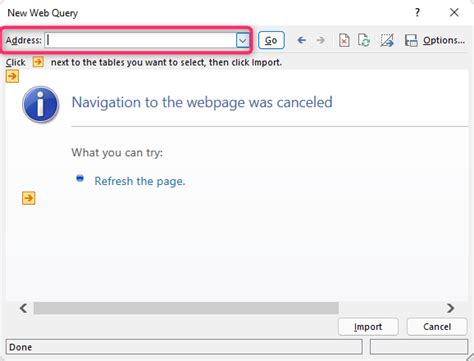This screenshot has height=361, width=474.
Task: Open the Options dialog
Action: click(444, 40)
